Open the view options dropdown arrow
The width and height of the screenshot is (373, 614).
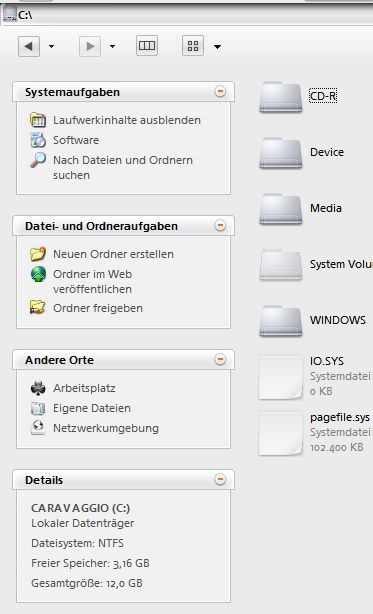click(217, 47)
